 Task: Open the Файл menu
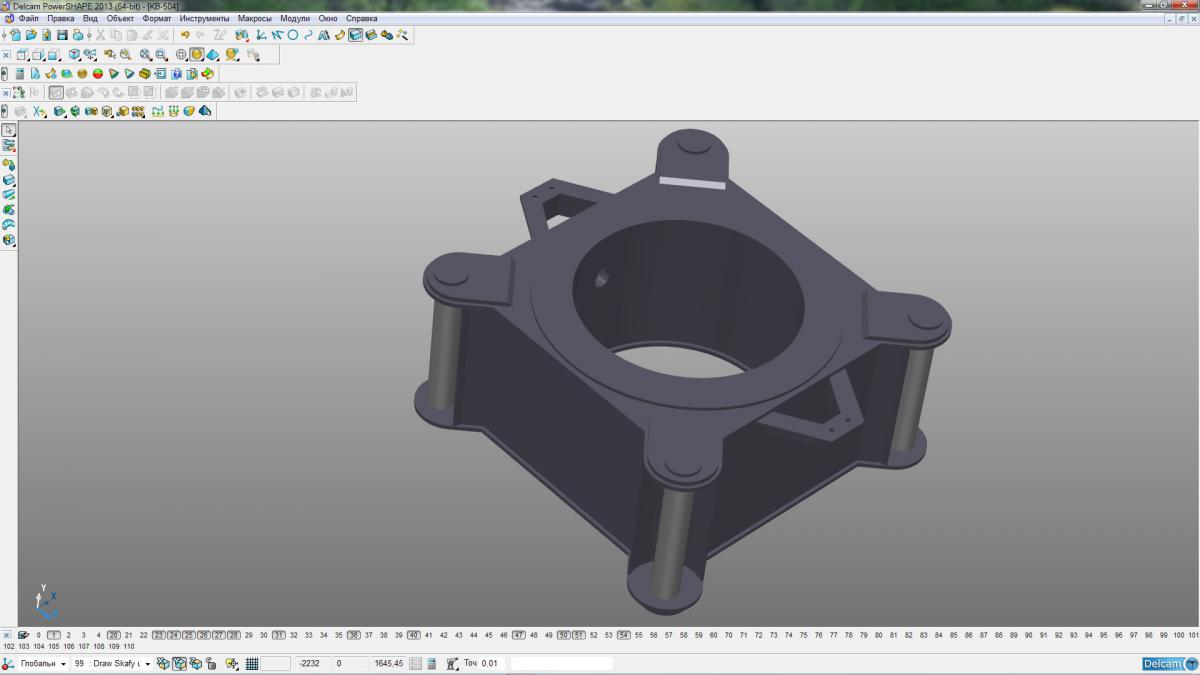point(29,18)
